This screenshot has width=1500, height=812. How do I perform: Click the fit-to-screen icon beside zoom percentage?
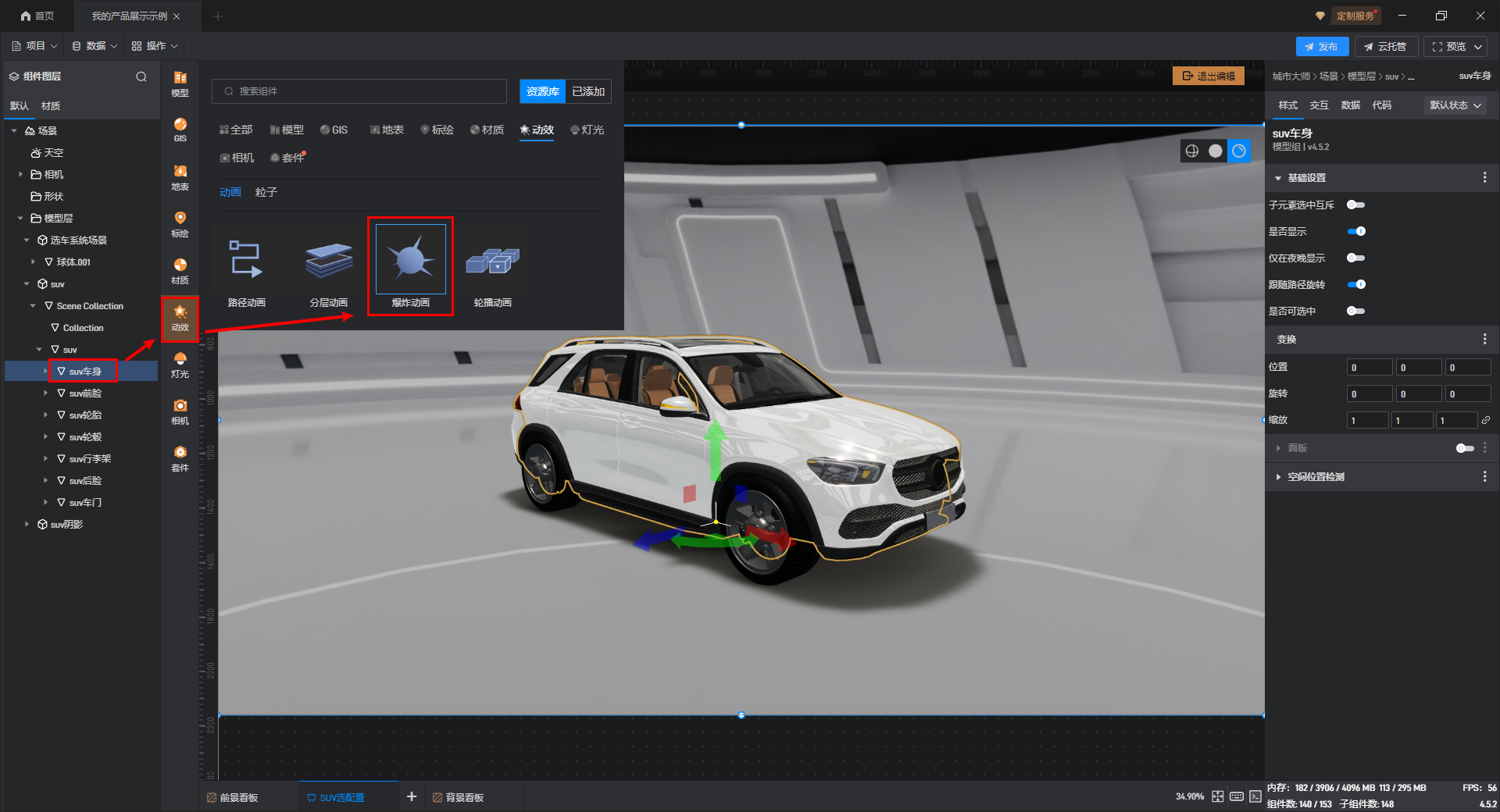pos(1218,796)
